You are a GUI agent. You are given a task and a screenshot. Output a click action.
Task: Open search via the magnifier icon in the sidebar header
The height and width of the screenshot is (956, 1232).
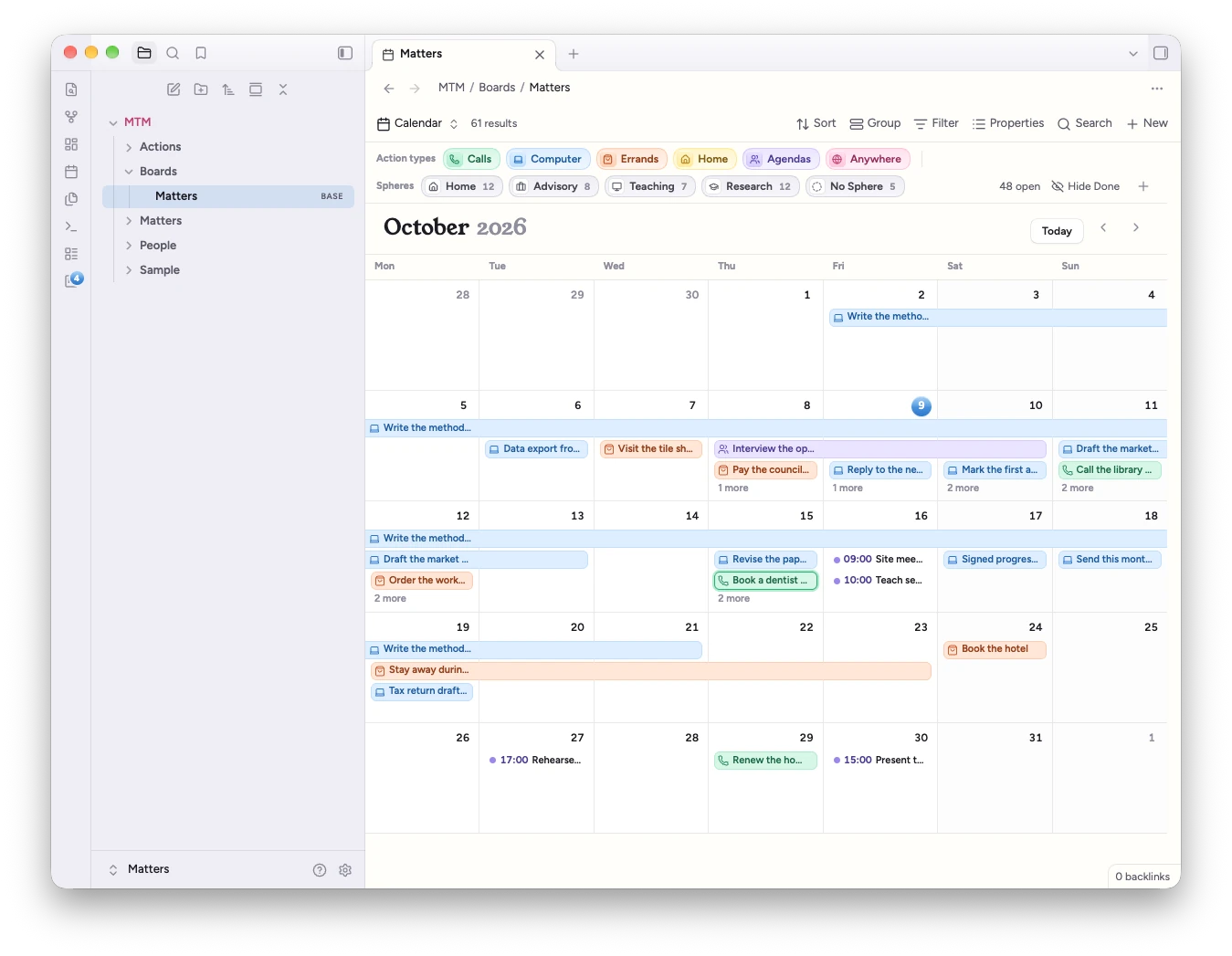[x=173, y=53]
